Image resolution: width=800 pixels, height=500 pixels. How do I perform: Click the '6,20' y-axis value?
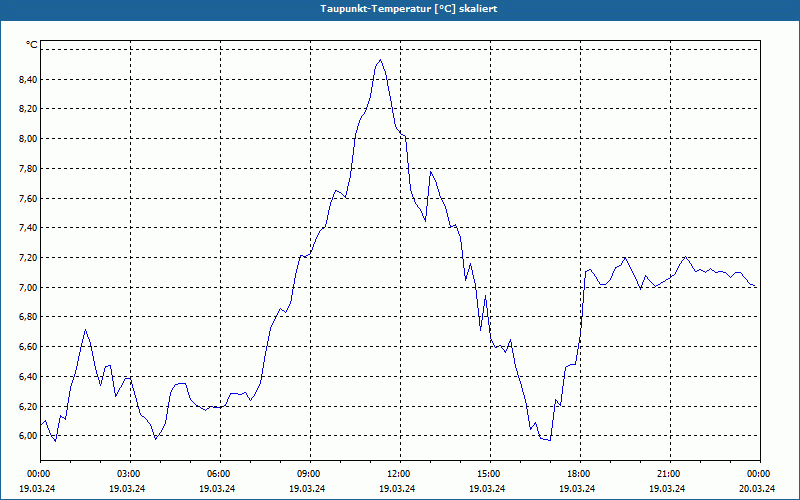(x=29, y=406)
